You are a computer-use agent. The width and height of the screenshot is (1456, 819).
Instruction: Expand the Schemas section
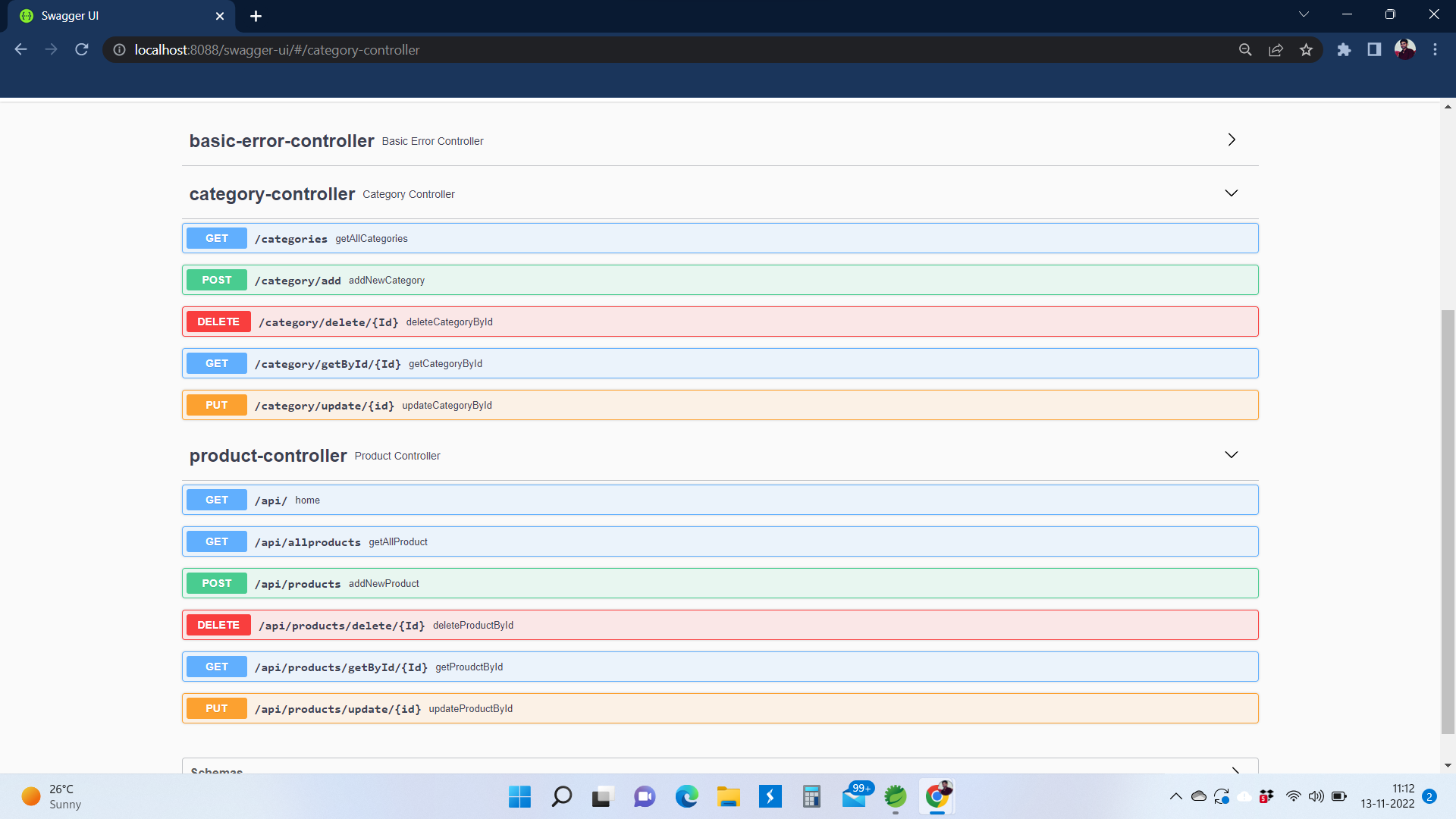1236,770
